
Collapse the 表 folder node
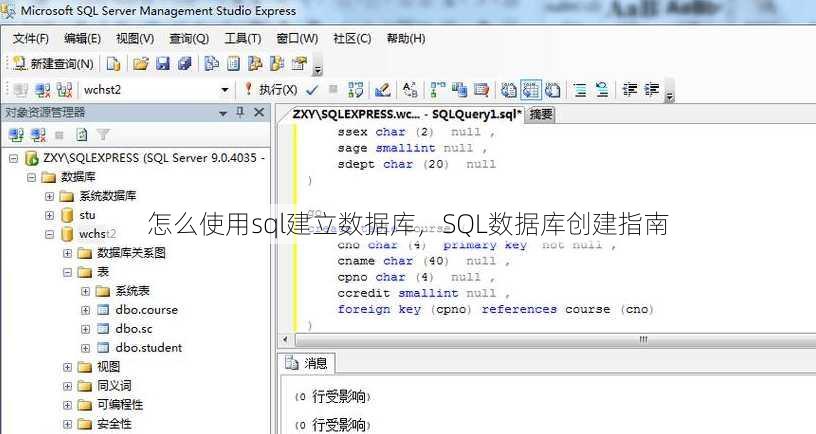pos(68,272)
